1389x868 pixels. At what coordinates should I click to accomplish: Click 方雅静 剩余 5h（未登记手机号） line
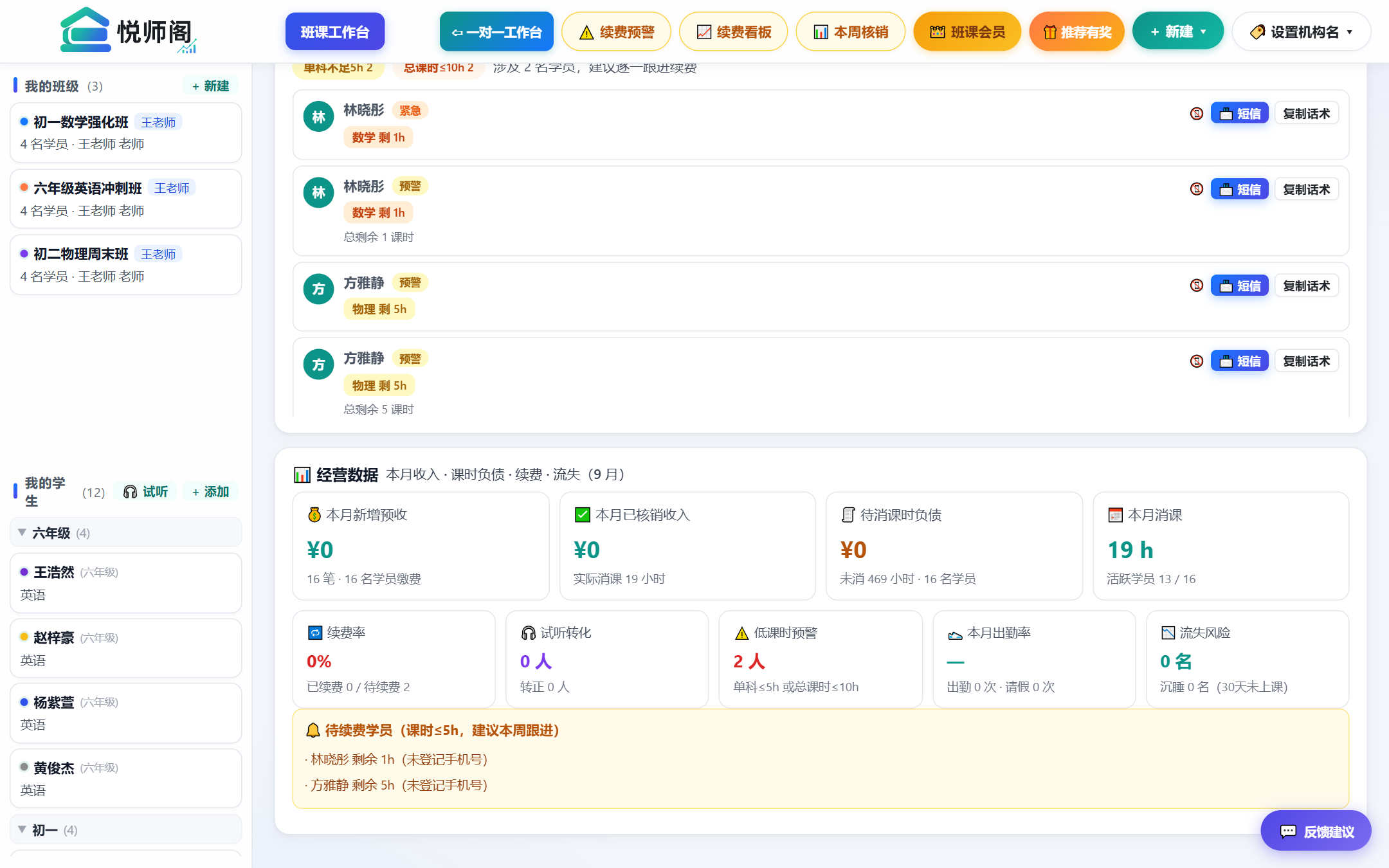399,785
